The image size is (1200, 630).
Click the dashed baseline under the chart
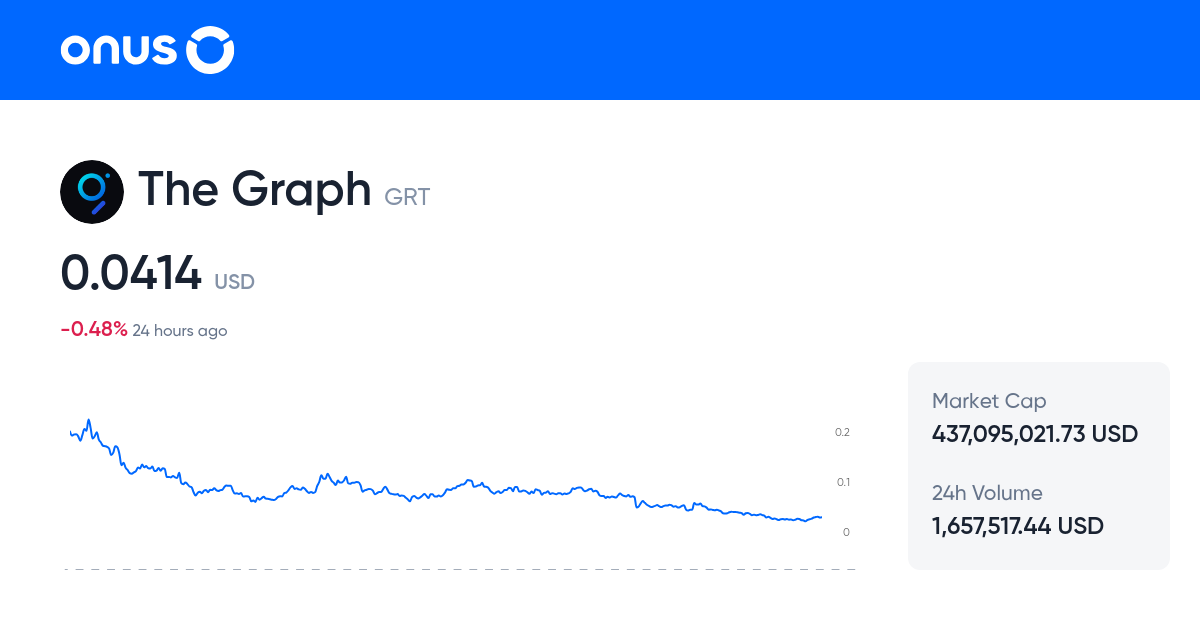tap(460, 571)
